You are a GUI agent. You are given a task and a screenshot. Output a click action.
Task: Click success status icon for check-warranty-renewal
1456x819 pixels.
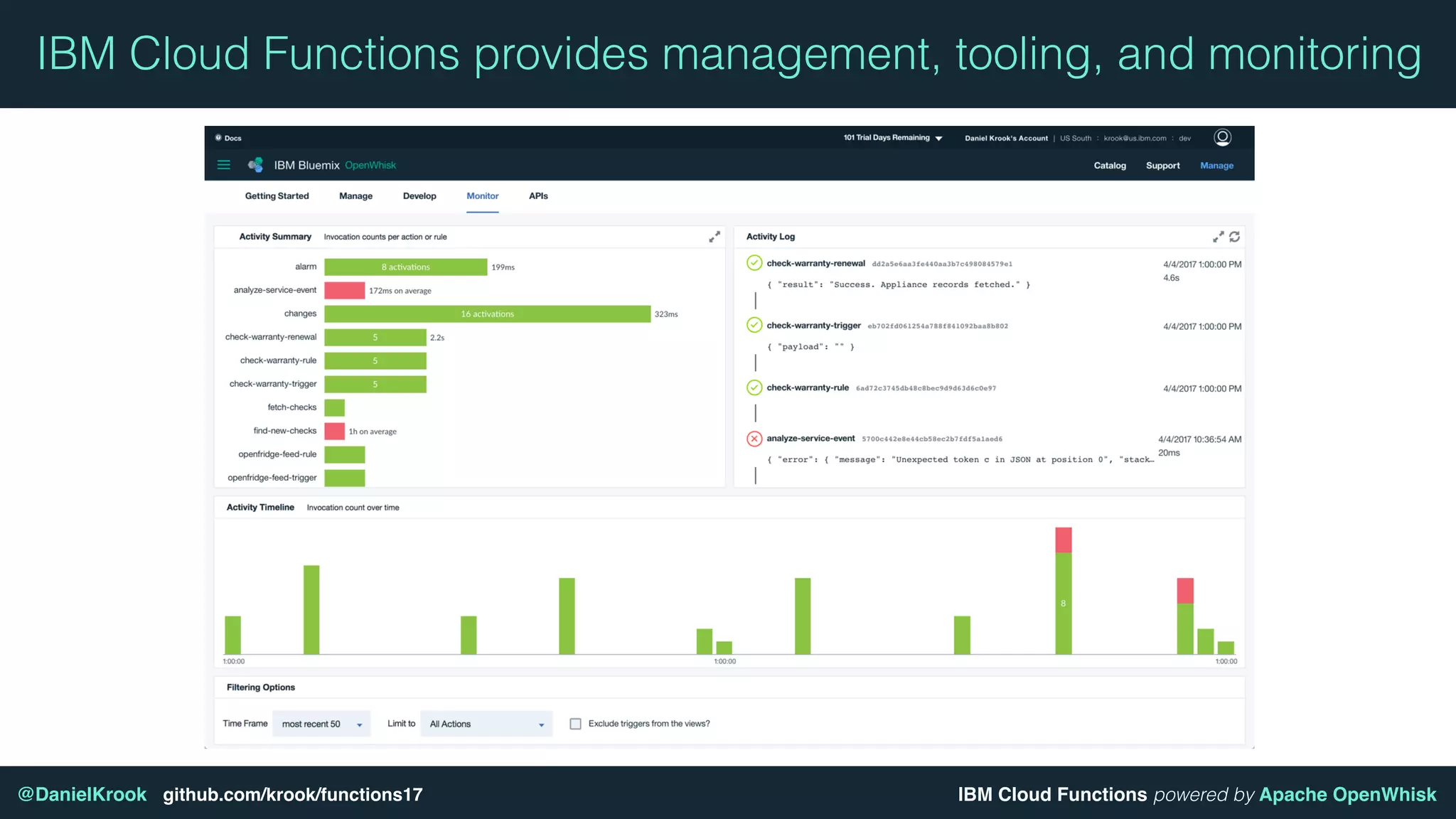pyautogui.click(x=754, y=264)
